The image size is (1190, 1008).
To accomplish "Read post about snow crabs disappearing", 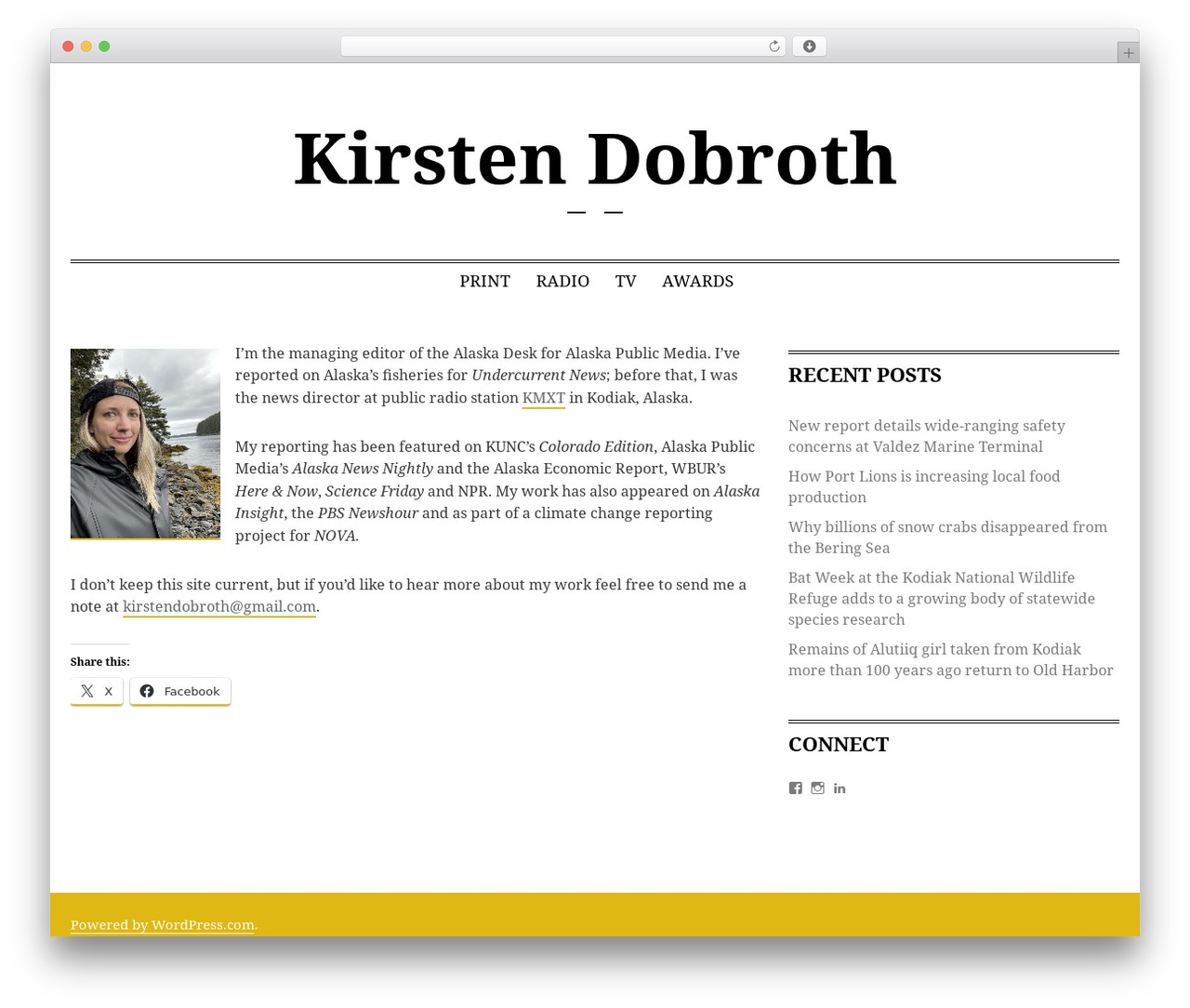I will pos(947,537).
